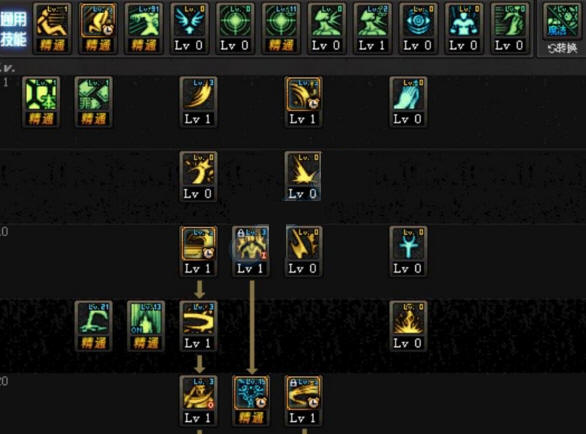The width and height of the screenshot is (586, 434).
Task: Click the green crosshair skill at Lv 11
Action: [x=281, y=28]
